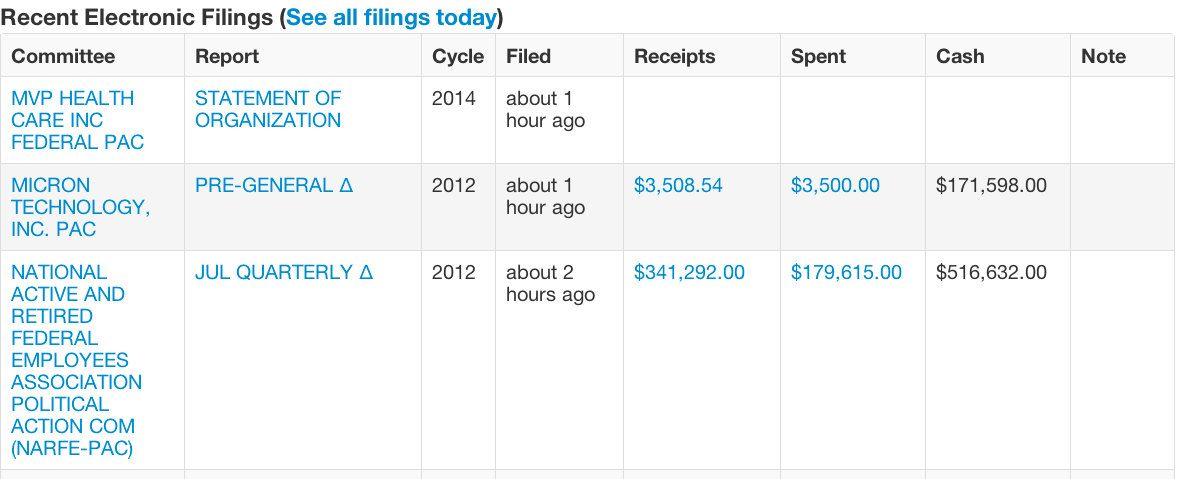Open MVP Health Care Inc Federal PAC committee
The width and height of the screenshot is (1185, 479).
72,120
